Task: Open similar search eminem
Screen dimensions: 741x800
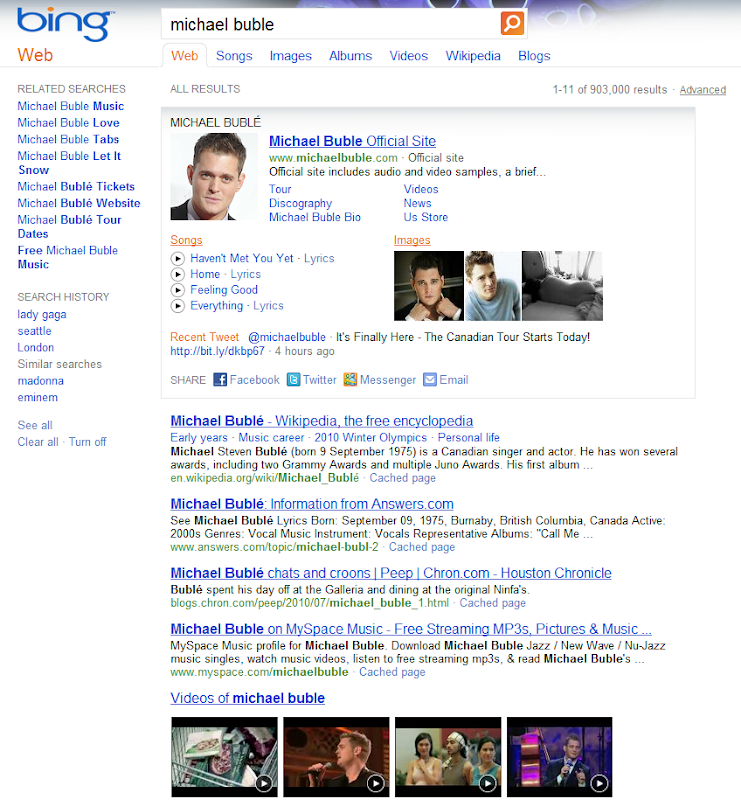Action: click(38, 397)
